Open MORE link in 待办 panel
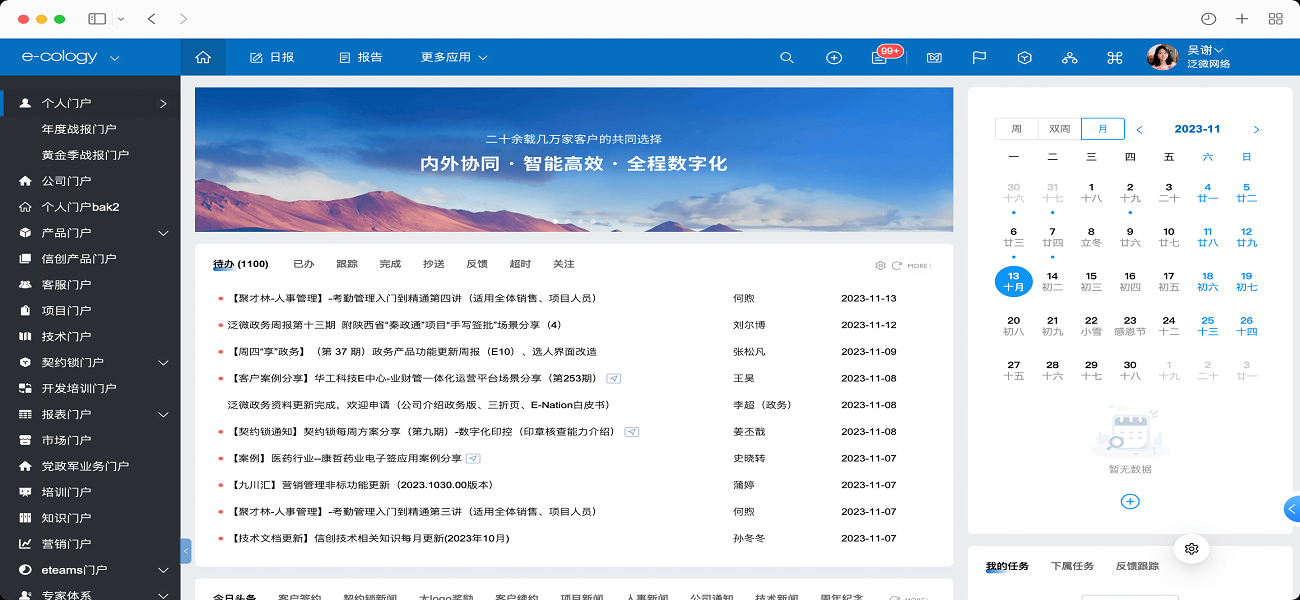This screenshot has width=1300, height=600. (919, 266)
